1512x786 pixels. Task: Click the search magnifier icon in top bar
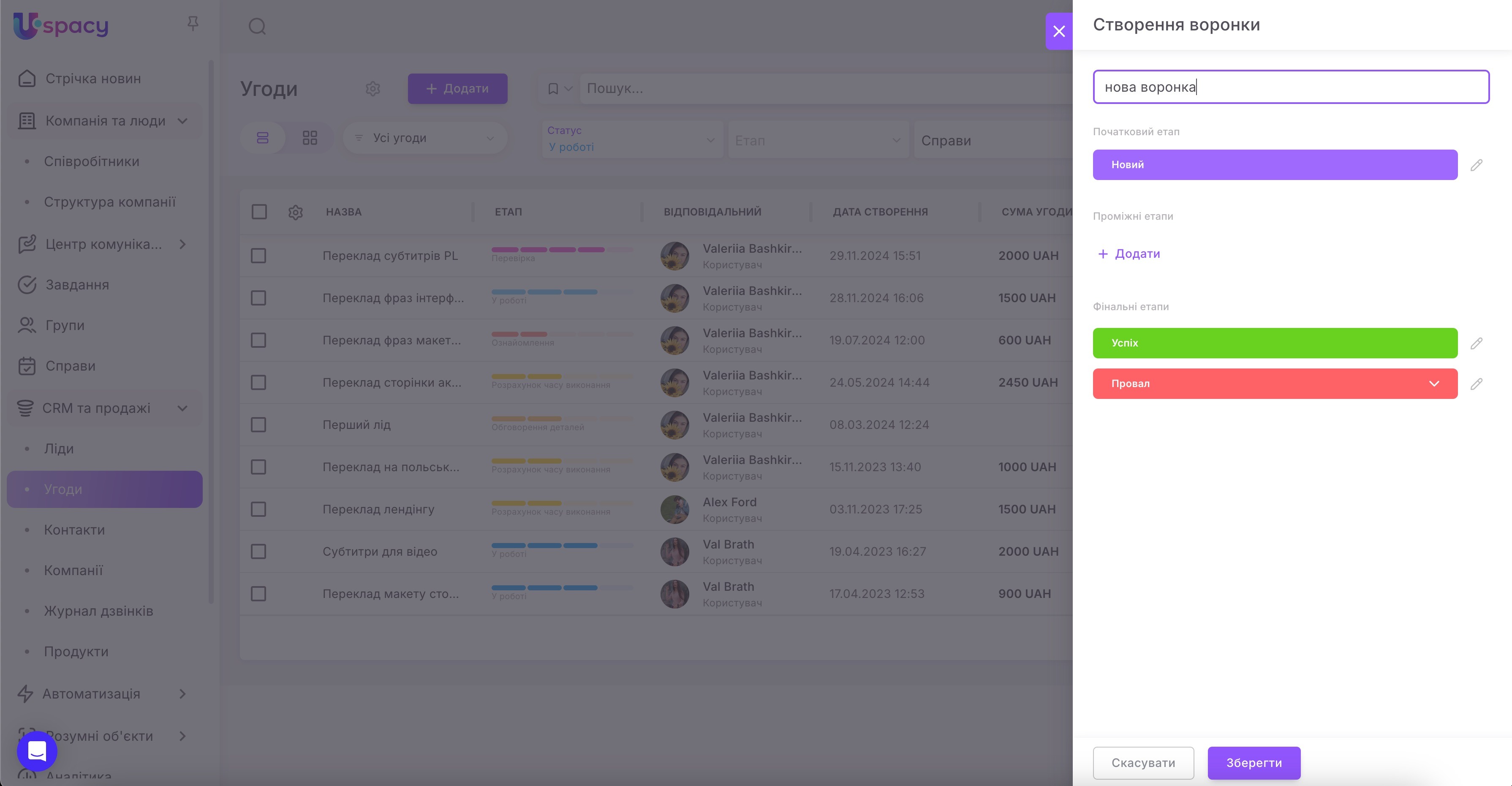coord(257,27)
